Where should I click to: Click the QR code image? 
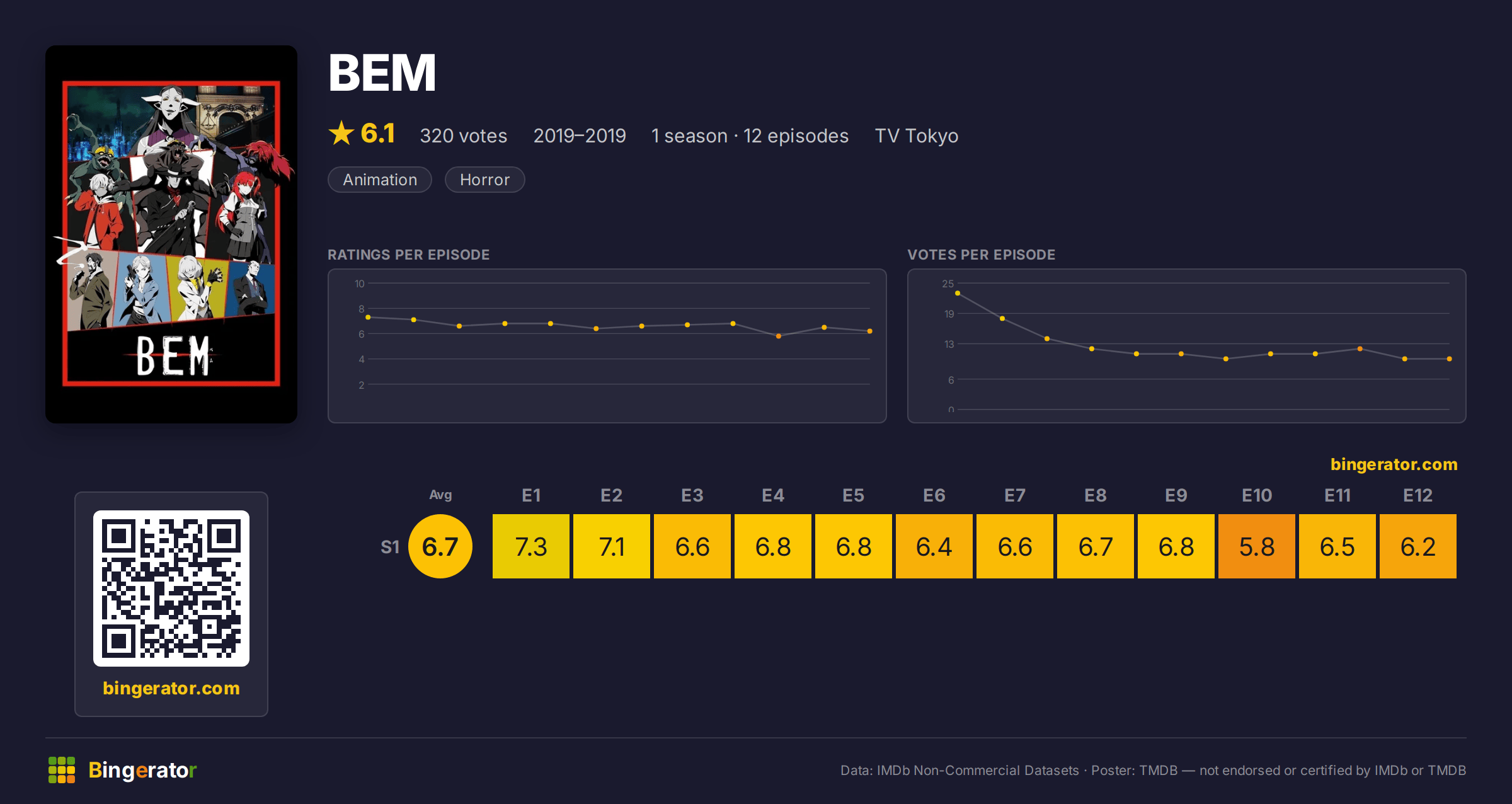[x=171, y=588]
